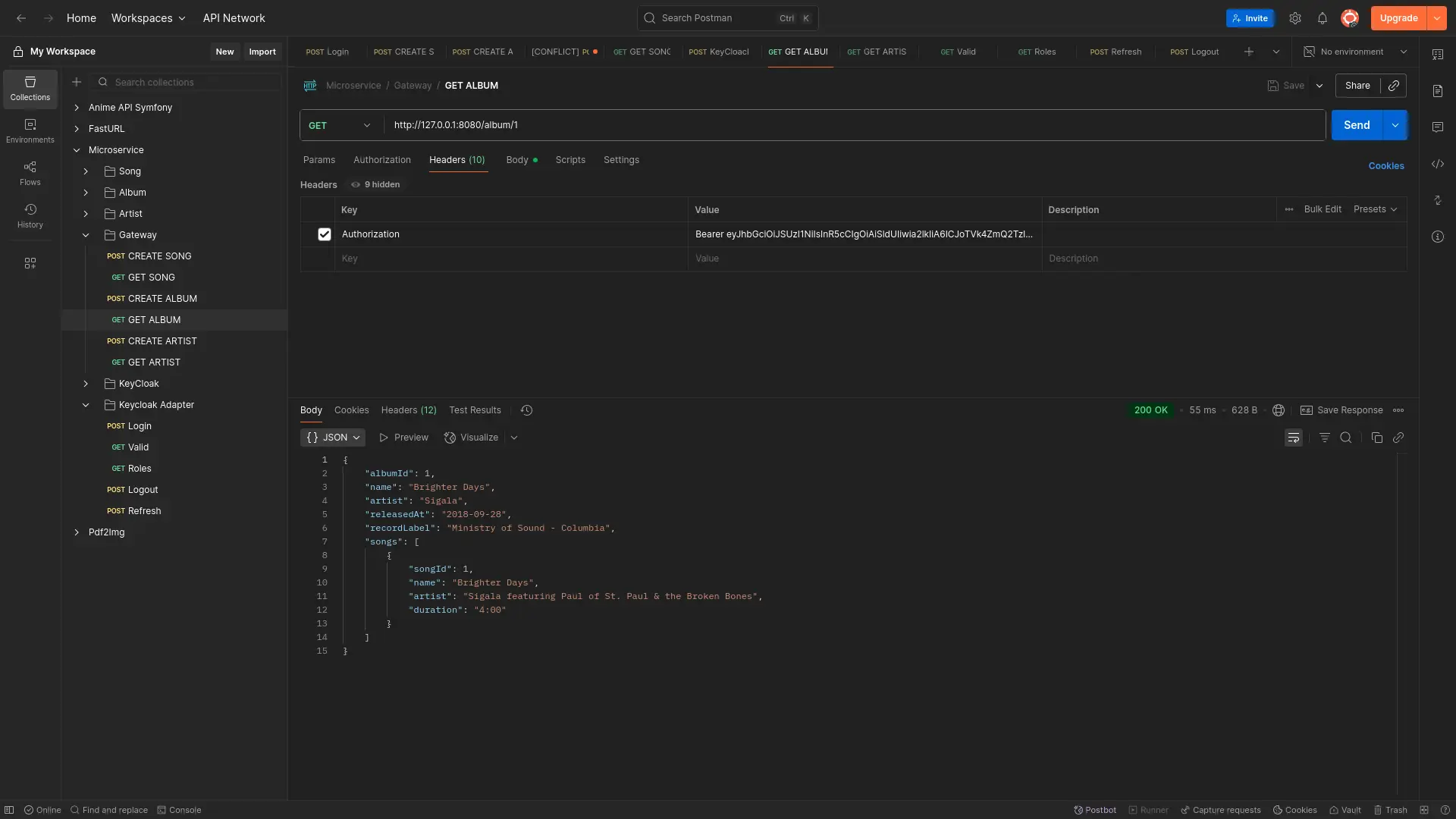Viewport: 1456px width, 819px height.
Task: Uncheck the Authorization header checkbox
Action: [325, 234]
